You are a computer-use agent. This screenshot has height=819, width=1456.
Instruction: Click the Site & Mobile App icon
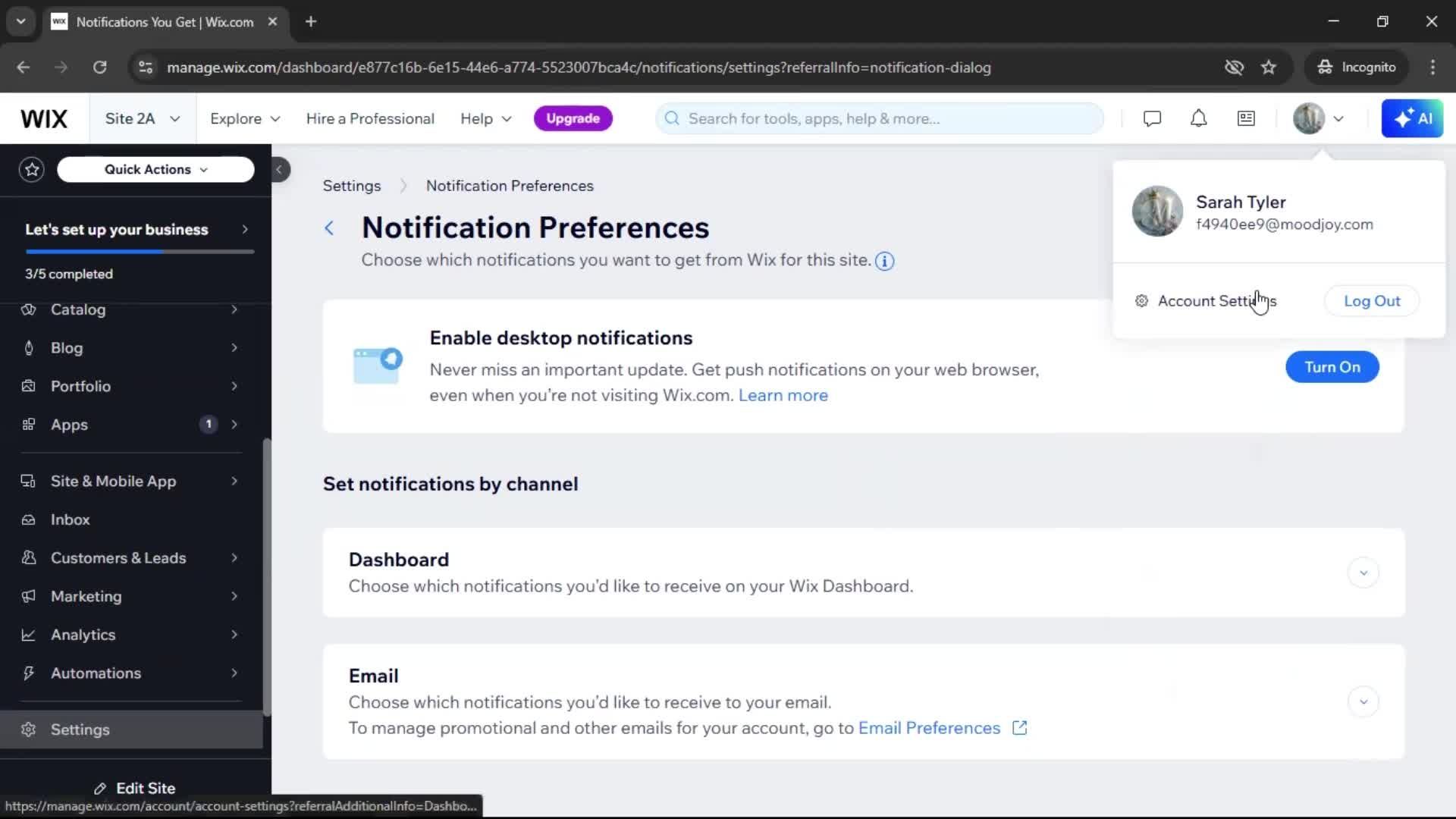tap(29, 482)
